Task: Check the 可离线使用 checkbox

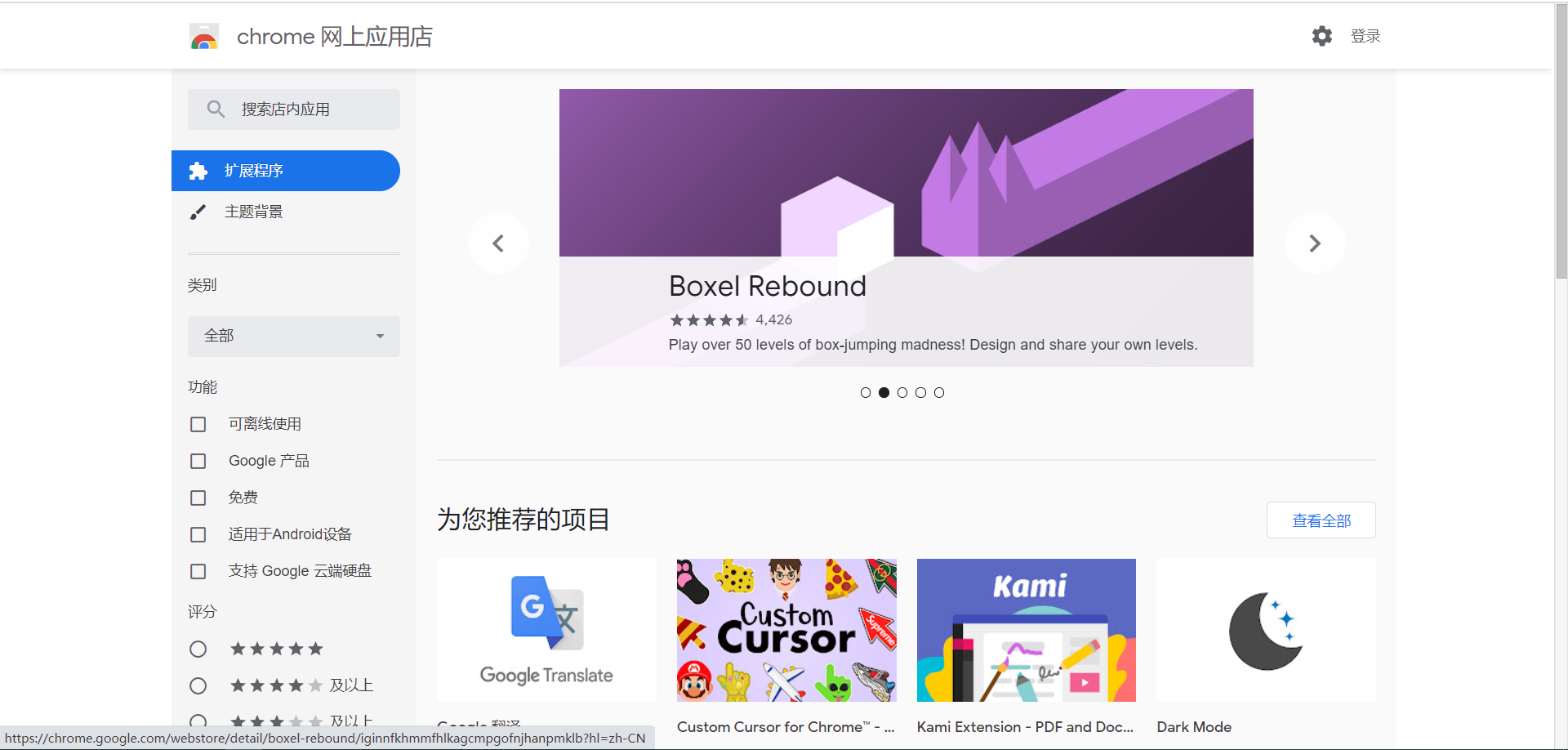Action: coord(198,424)
